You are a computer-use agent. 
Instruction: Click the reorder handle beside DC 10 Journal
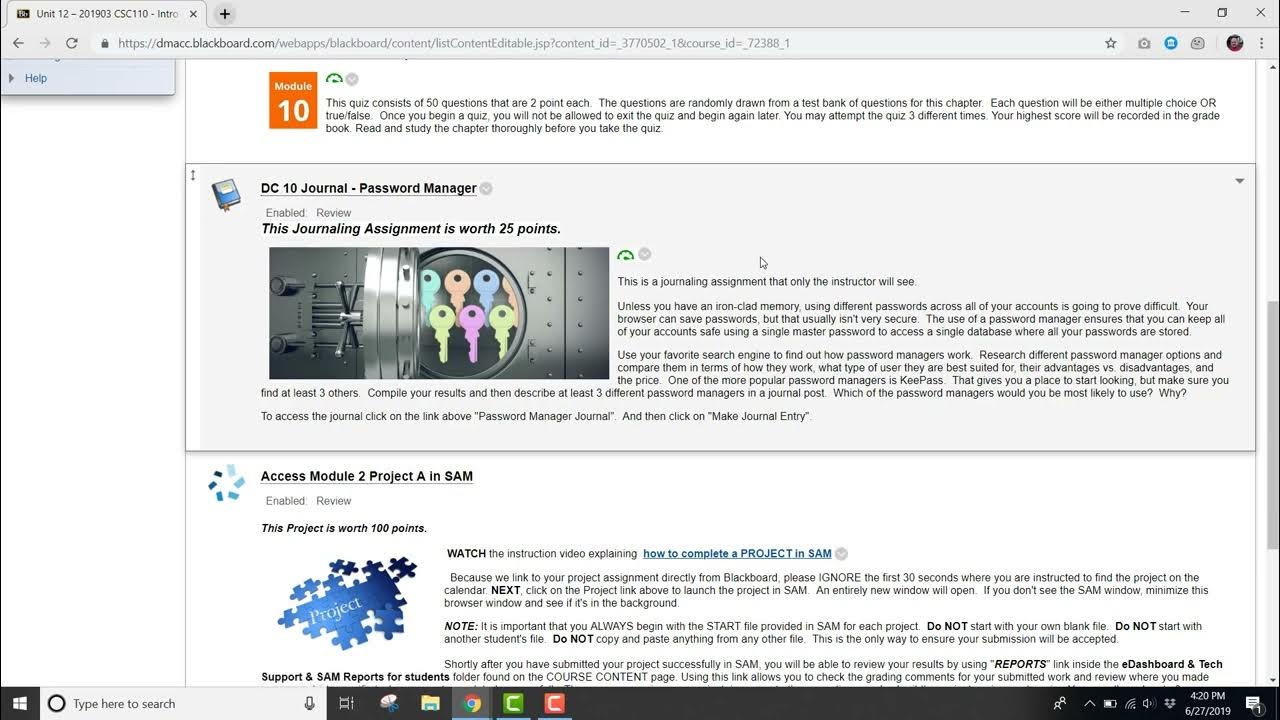(x=194, y=175)
